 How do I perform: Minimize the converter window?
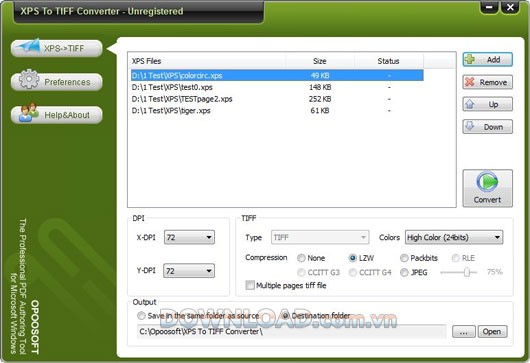pos(489,7)
